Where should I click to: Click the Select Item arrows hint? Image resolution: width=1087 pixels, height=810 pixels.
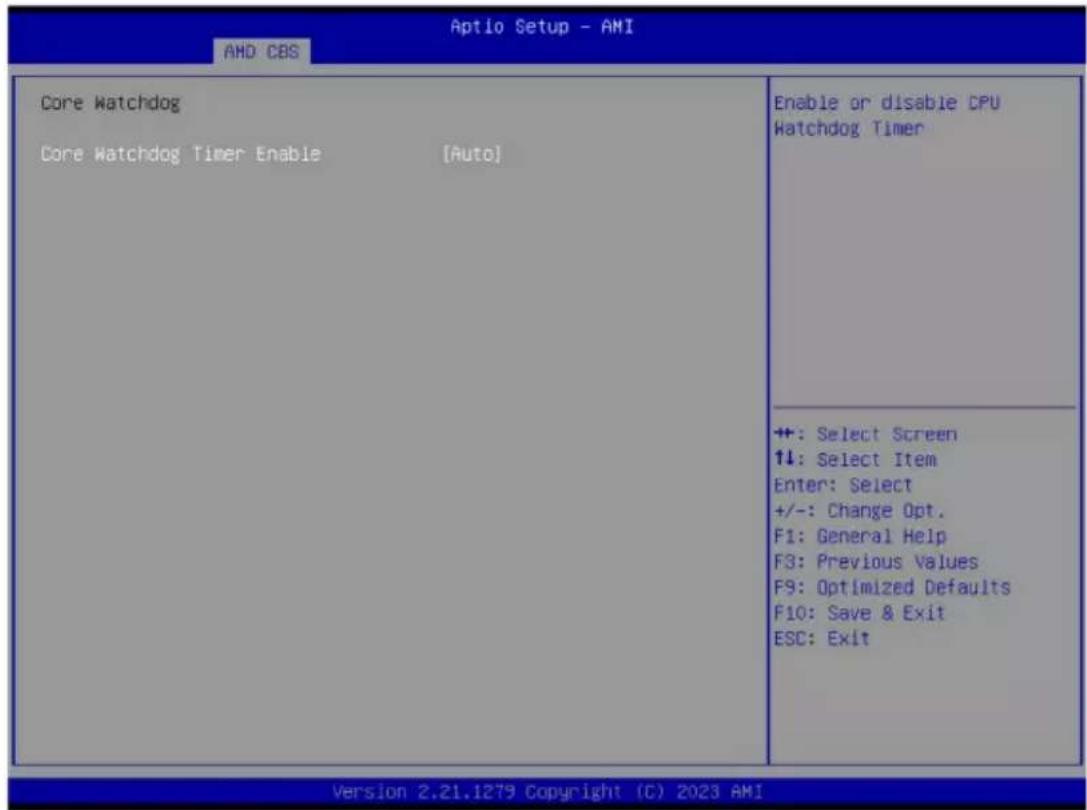855,460
